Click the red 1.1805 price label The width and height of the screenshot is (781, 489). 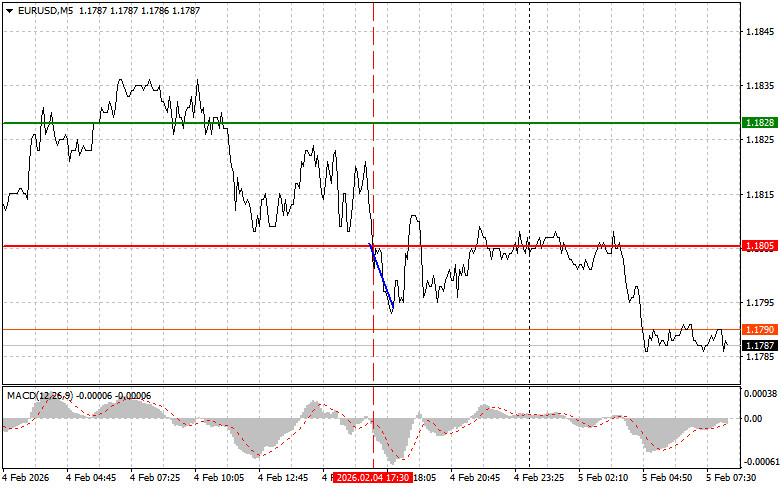[x=757, y=245]
